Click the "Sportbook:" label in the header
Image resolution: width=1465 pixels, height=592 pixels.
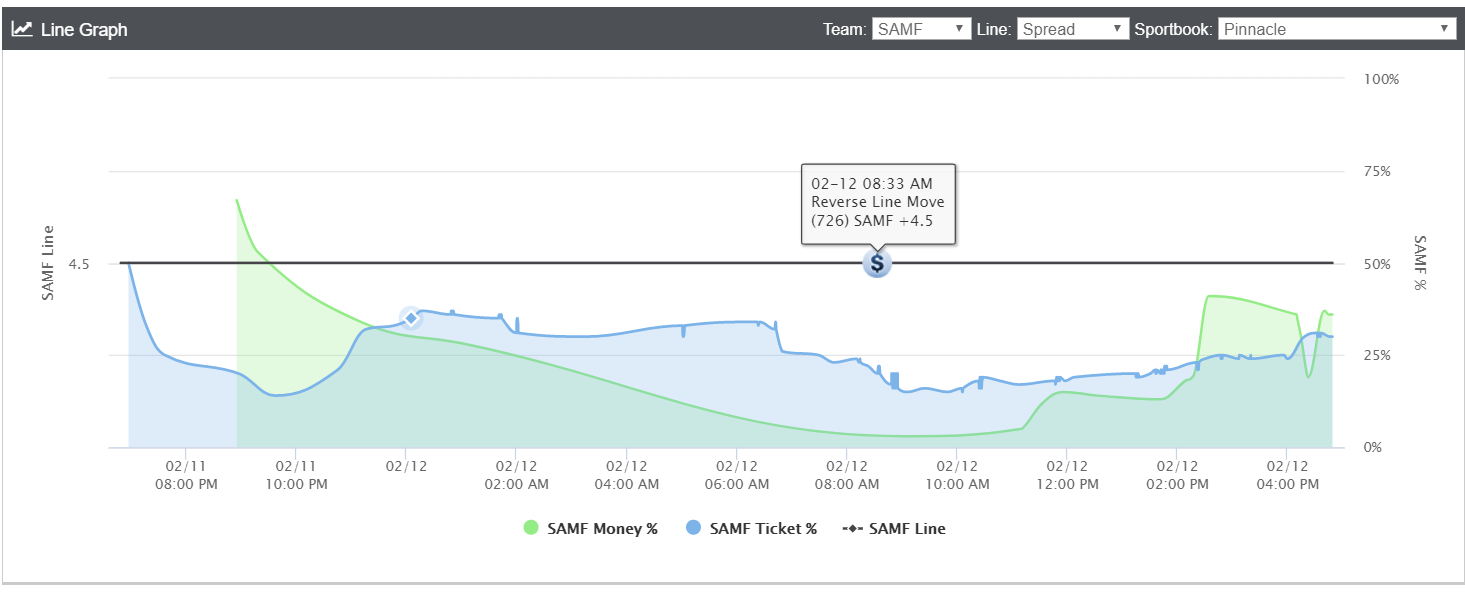pos(1174,29)
